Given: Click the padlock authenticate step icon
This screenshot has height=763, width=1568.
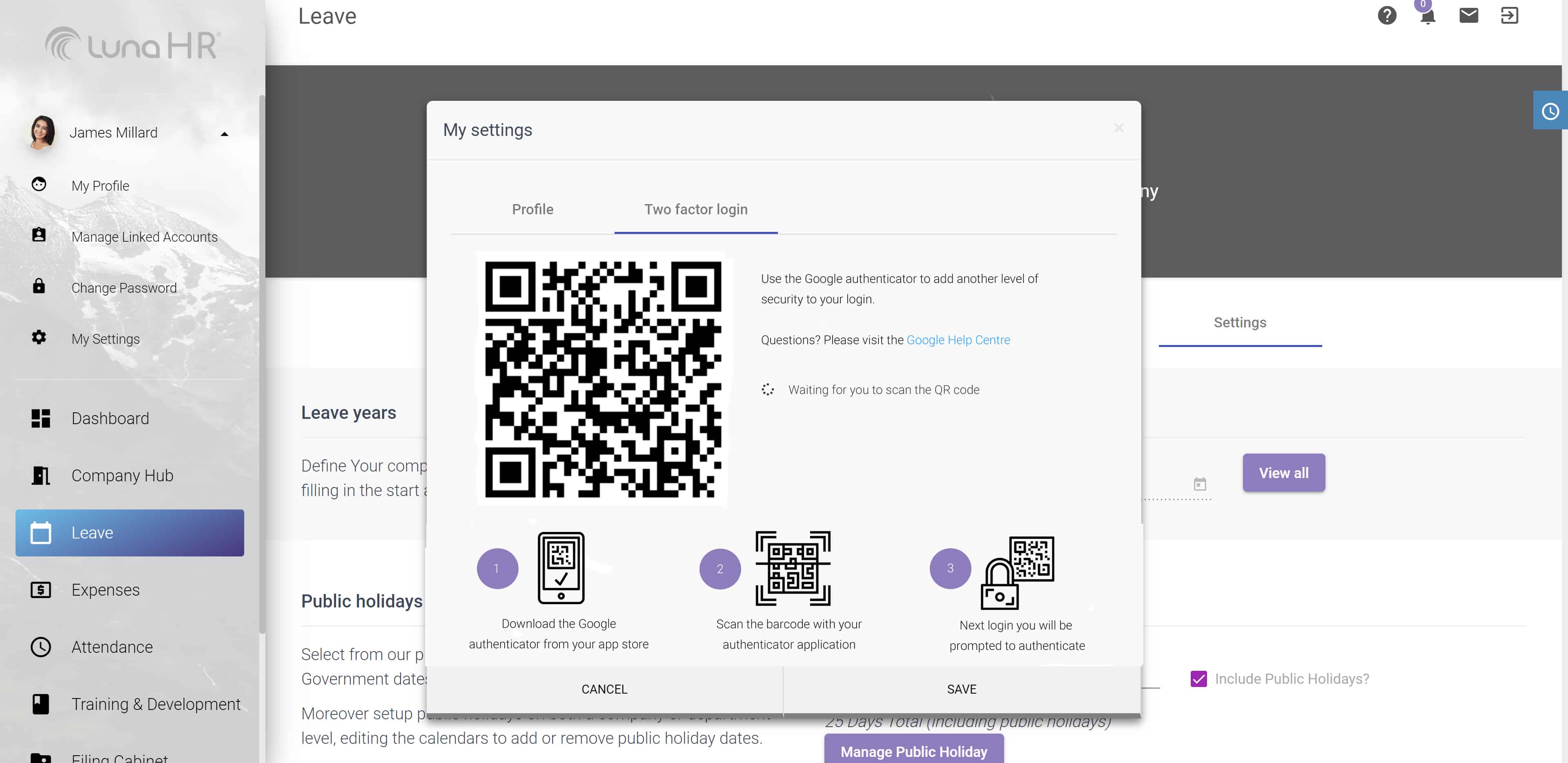Looking at the screenshot, I should click(x=1017, y=572).
